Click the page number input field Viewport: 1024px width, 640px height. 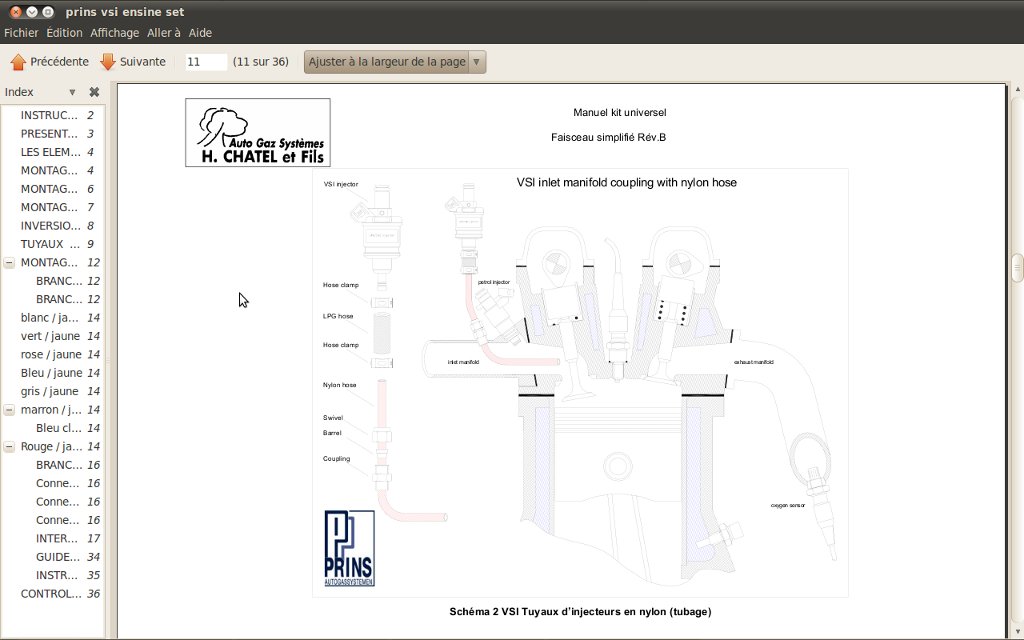pyautogui.click(x=206, y=62)
